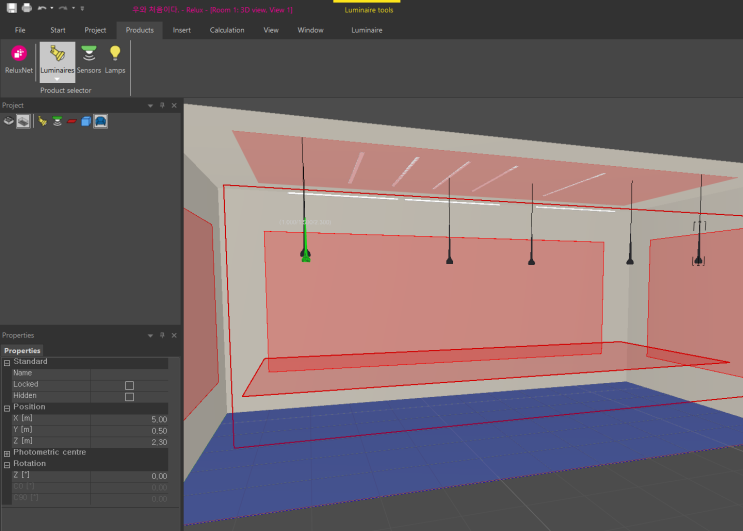Open the Lamps product selector
Screen dimensions: 743x531
[115, 57]
